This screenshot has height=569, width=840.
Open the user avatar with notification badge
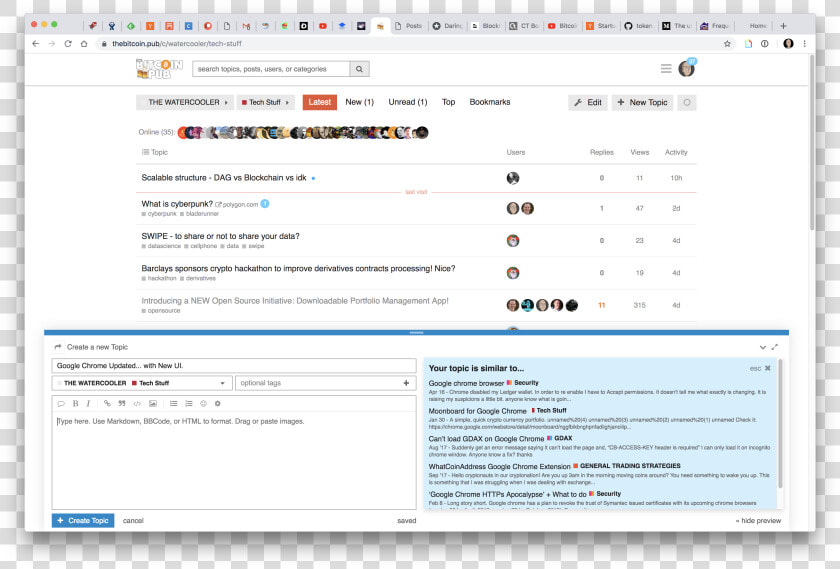click(x=686, y=69)
